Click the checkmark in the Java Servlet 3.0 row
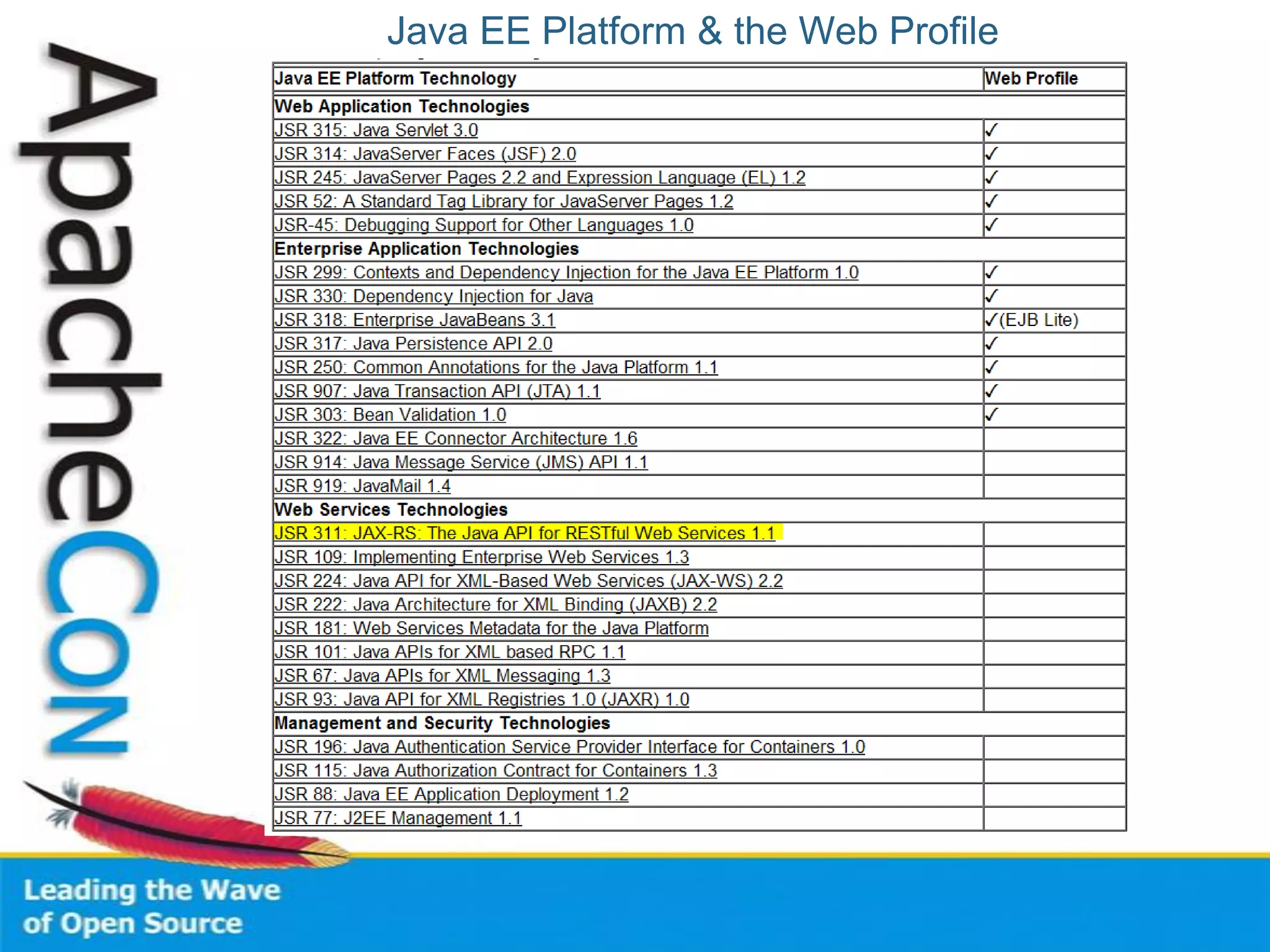The width and height of the screenshot is (1270, 952). click(991, 131)
